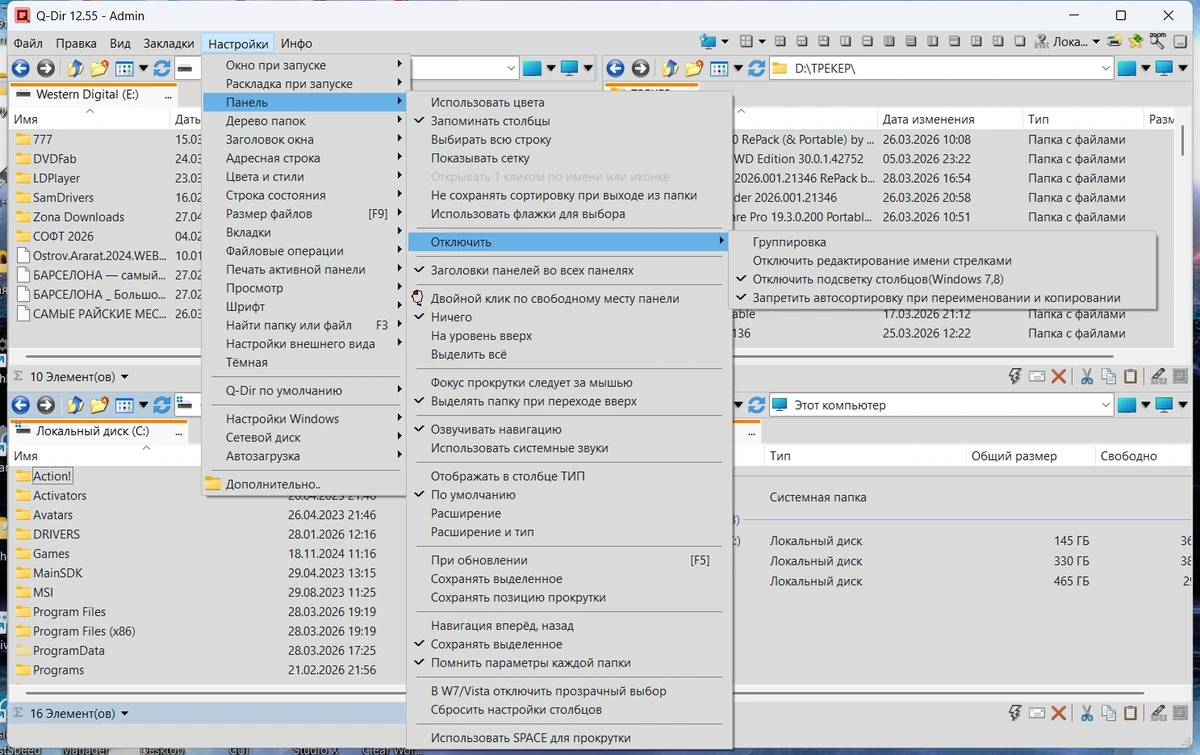Image resolution: width=1200 pixels, height=755 pixels.
Task: Click blue square icon beside D:\ТРЕКЕР\ address
Action: (x=1127, y=68)
